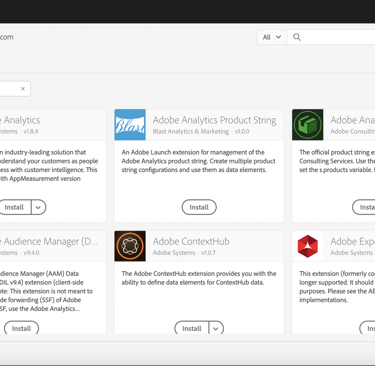
Task: Click the magnifying glass search icon
Action: pos(297,37)
